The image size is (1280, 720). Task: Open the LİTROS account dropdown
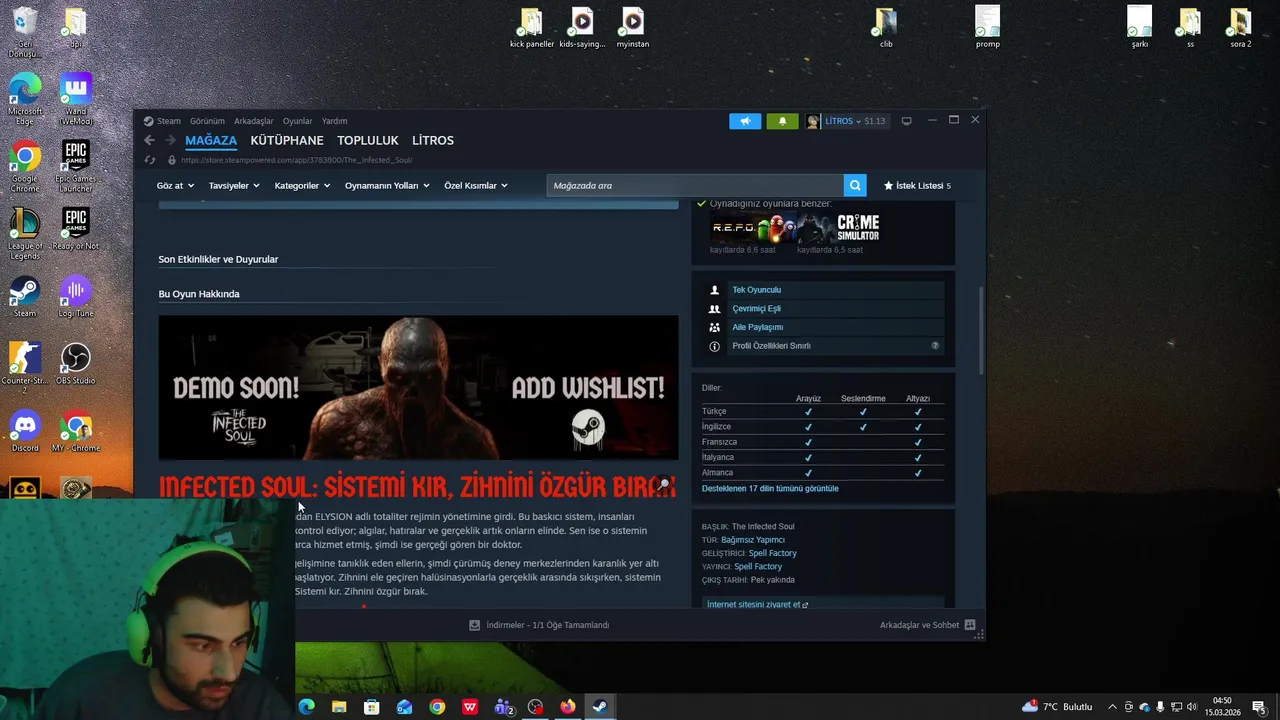point(845,121)
